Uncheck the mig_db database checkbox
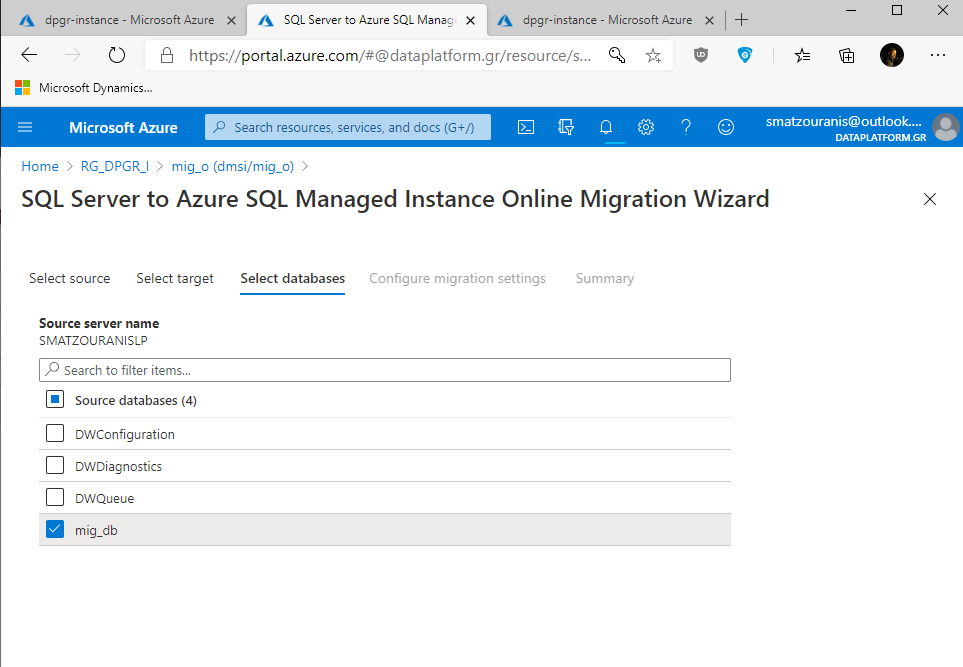This screenshot has height=667, width=963. pyautogui.click(x=55, y=529)
